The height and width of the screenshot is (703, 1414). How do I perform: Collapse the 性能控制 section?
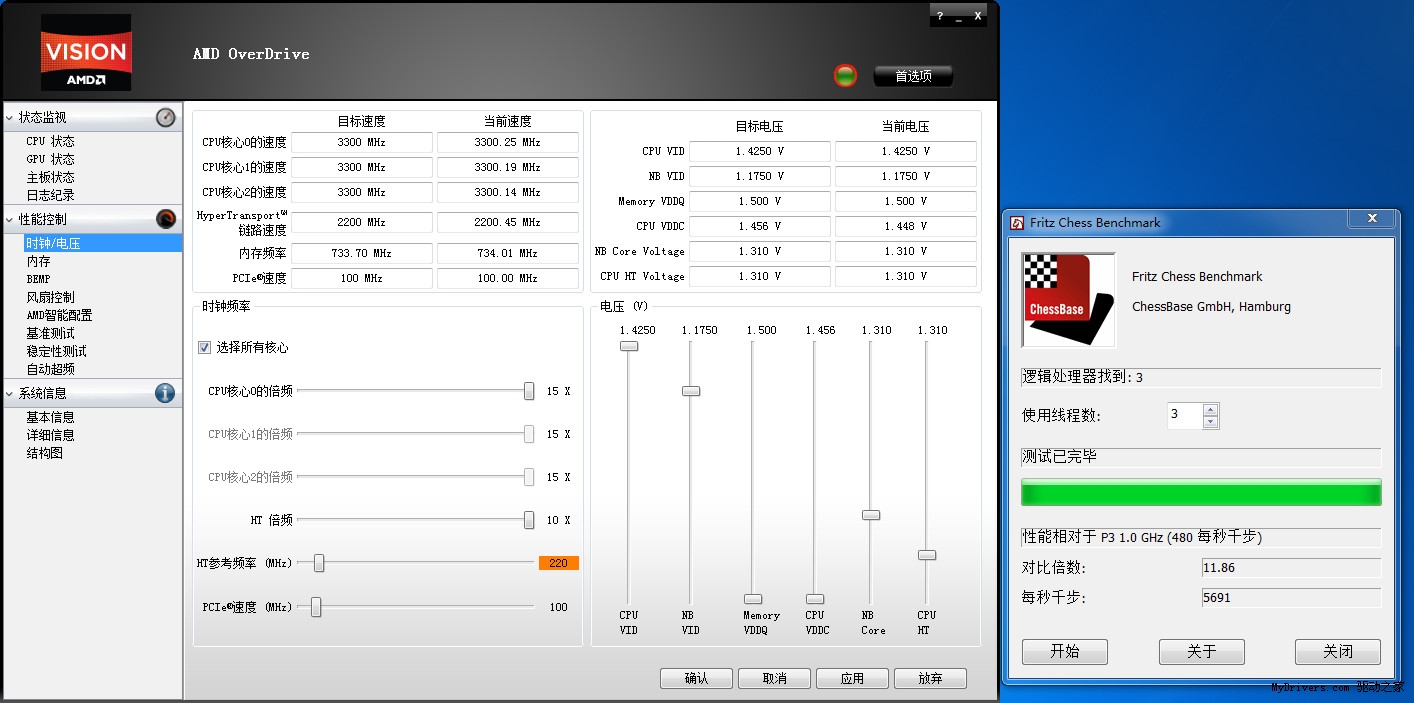click(10, 219)
